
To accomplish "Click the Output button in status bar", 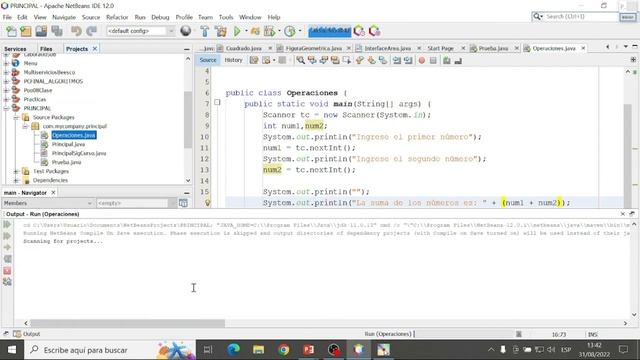I will coord(27,334).
